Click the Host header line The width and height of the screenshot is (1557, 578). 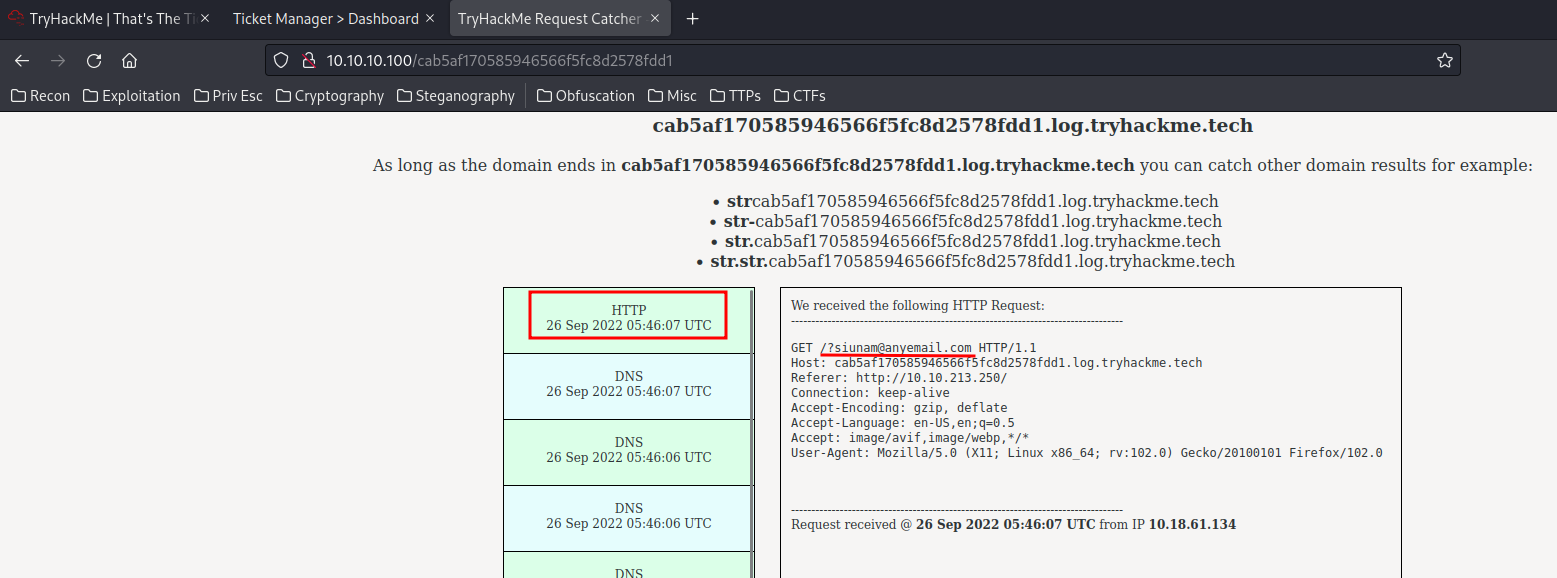pyautogui.click(x=996, y=363)
